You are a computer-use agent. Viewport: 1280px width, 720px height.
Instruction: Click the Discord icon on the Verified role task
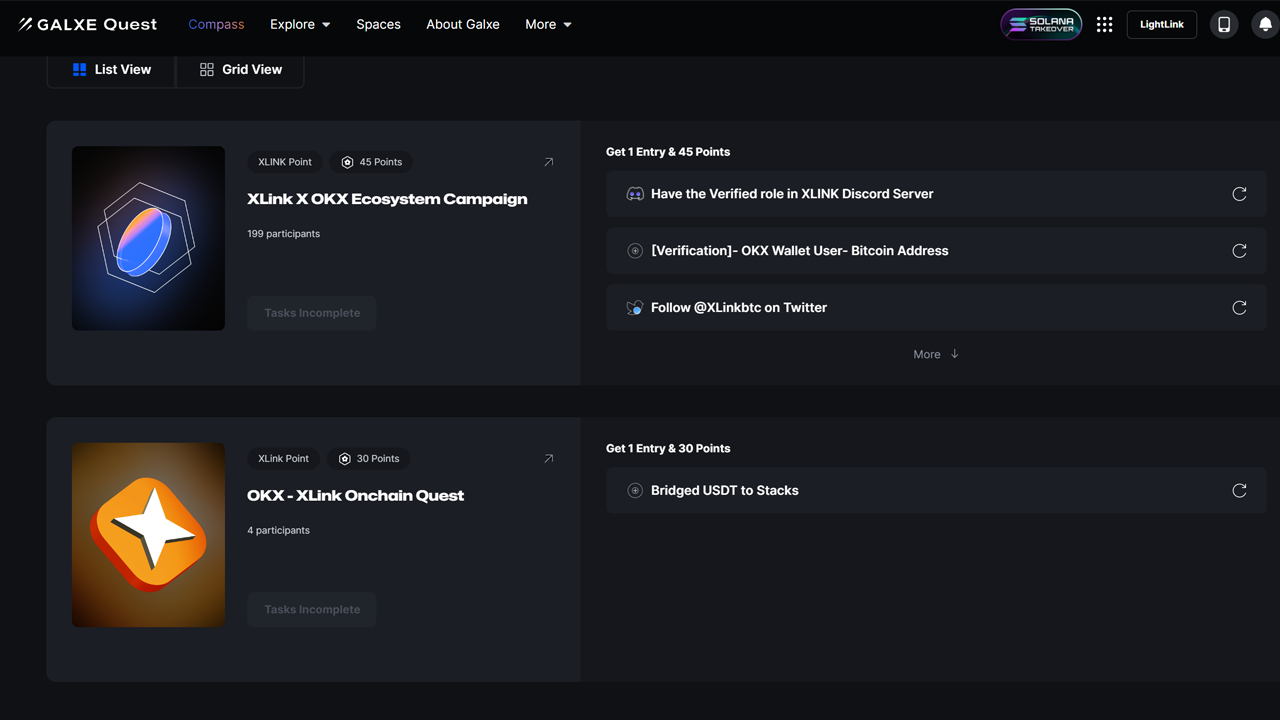634,193
